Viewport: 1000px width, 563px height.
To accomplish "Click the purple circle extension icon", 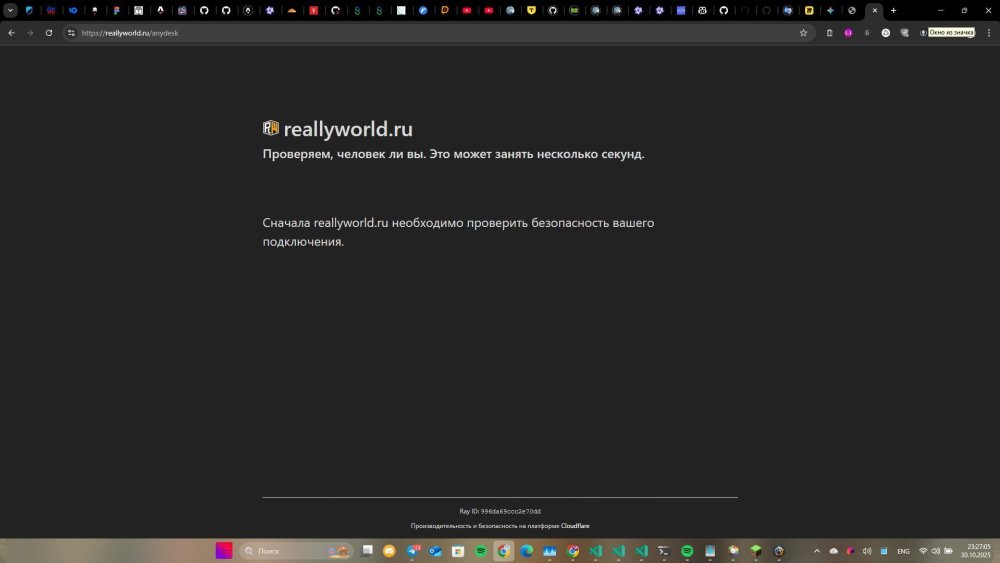I will [x=848, y=33].
